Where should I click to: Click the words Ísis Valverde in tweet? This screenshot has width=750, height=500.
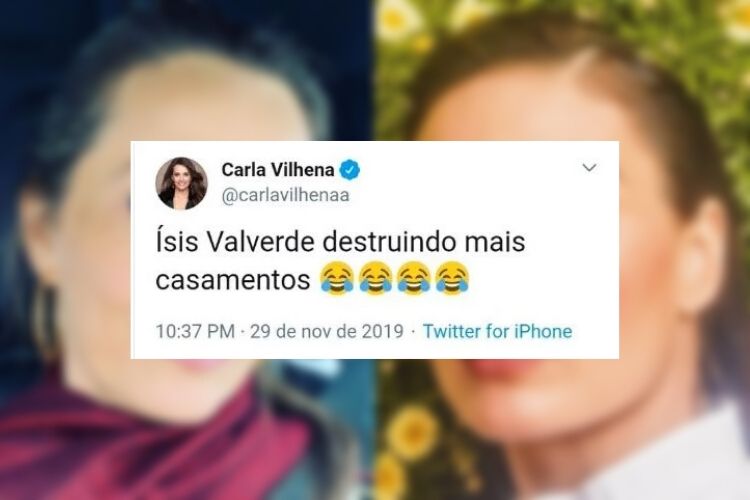coord(235,241)
